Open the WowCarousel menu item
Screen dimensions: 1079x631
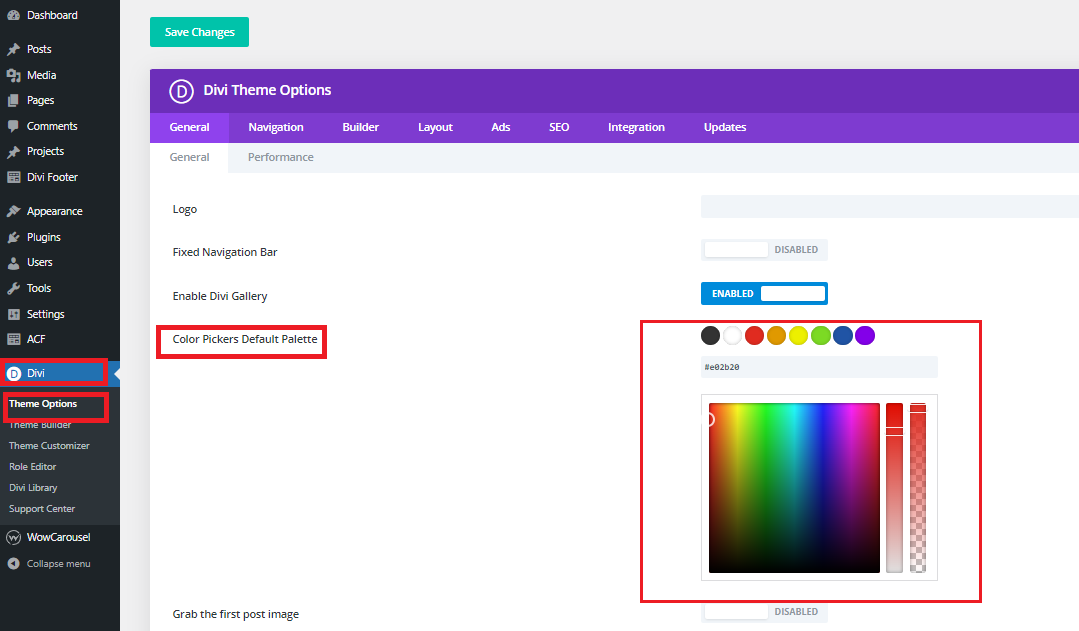pyautogui.click(x=60, y=537)
